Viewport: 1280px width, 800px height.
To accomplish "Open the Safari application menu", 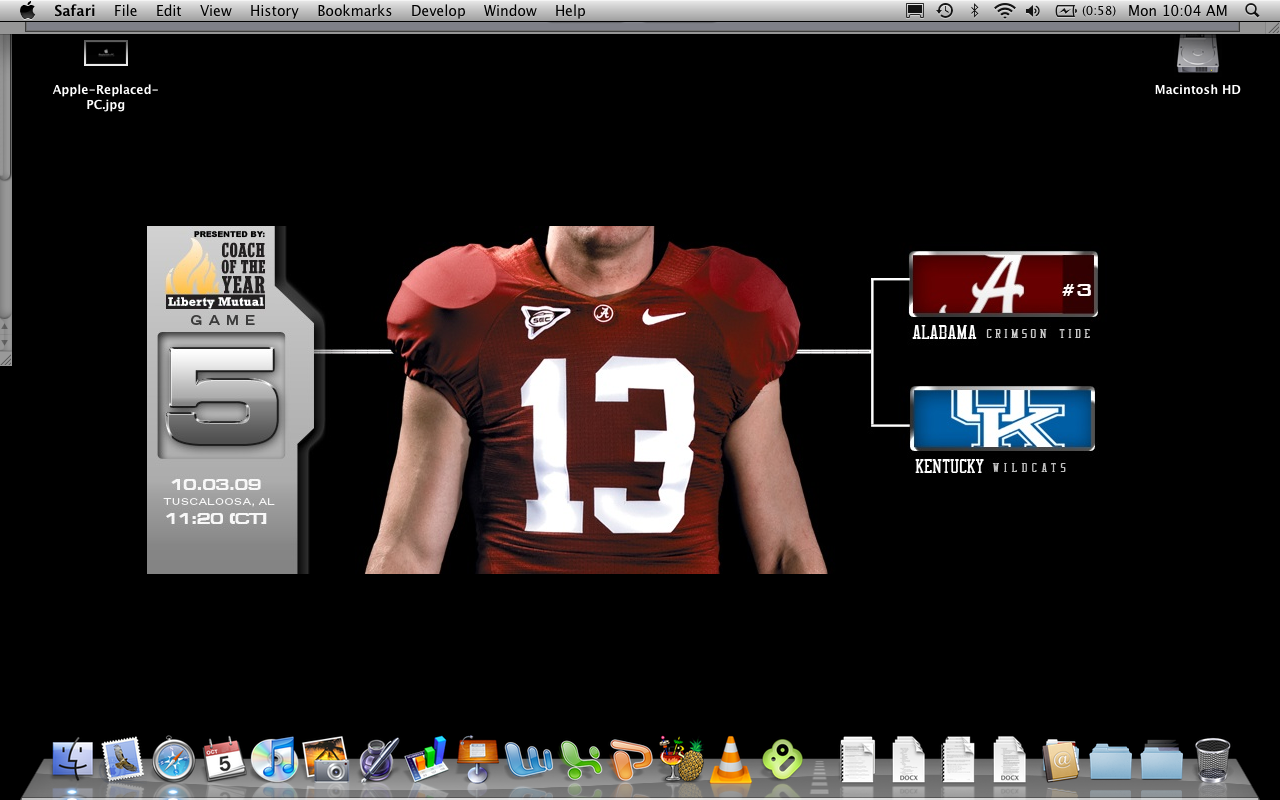I will point(75,11).
